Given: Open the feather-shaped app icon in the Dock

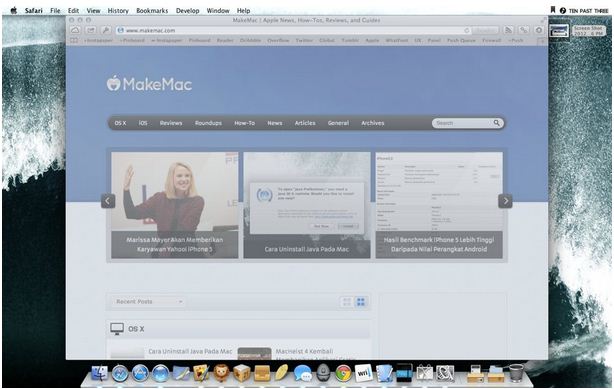Looking at the screenshot, I should (x=282, y=373).
